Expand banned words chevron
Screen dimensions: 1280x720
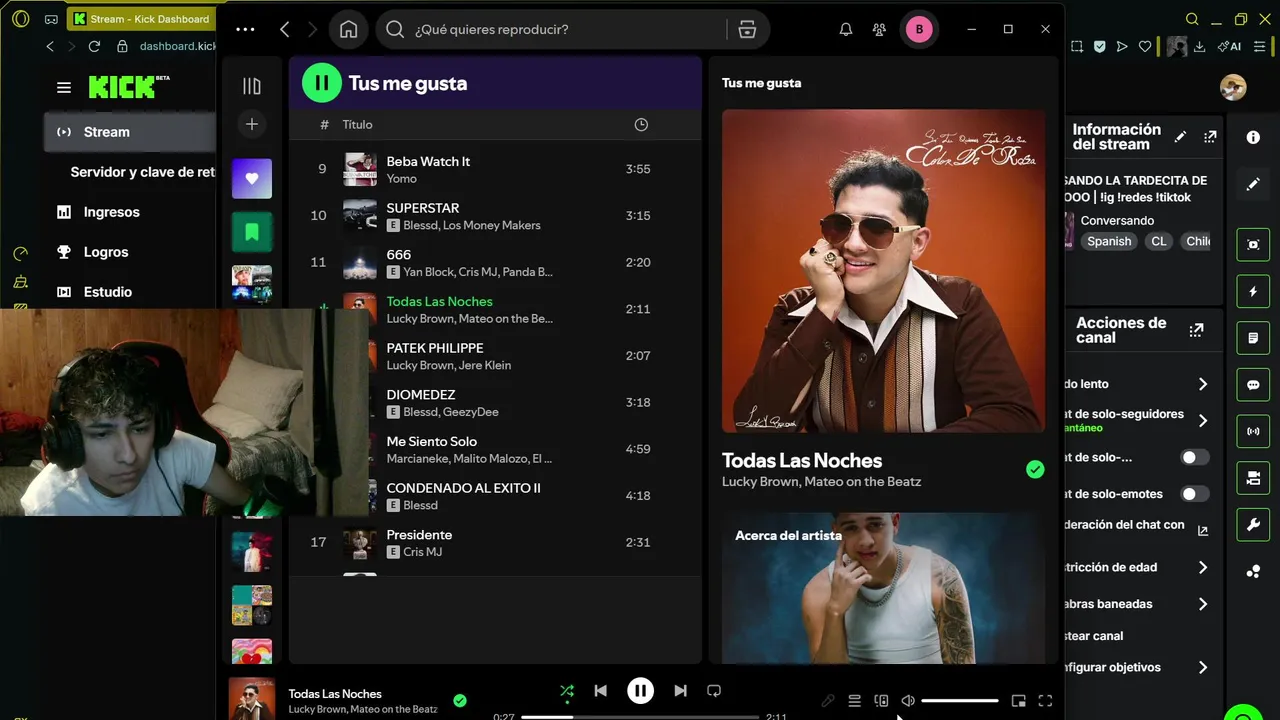click(x=1203, y=604)
